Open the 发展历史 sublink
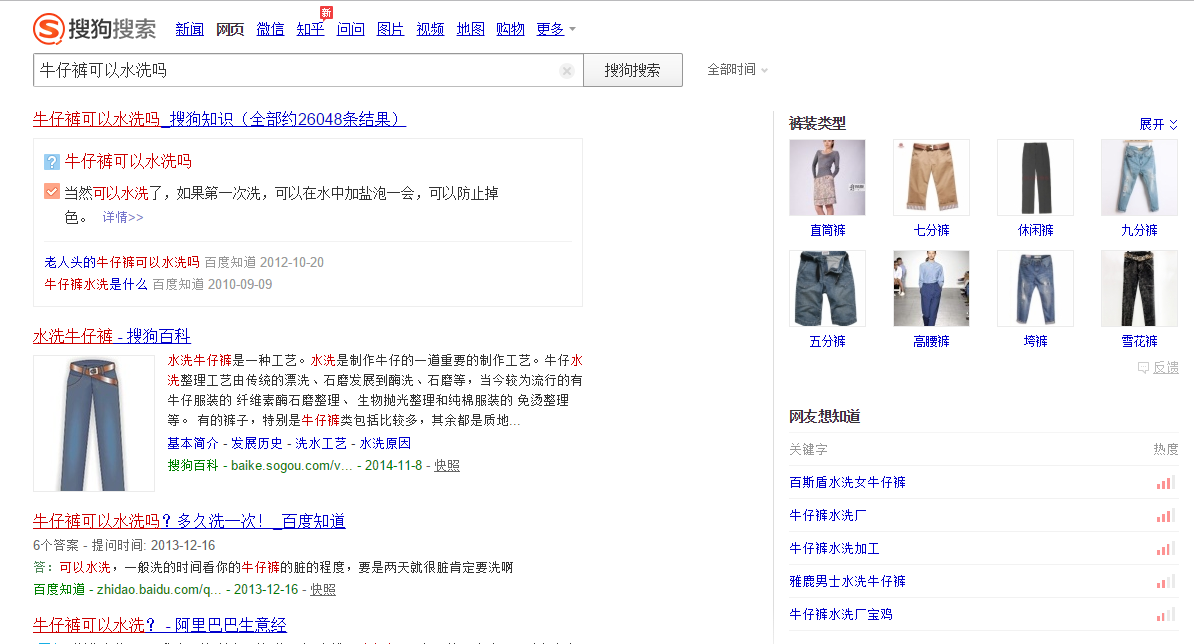The image size is (1194, 644). [x=257, y=443]
